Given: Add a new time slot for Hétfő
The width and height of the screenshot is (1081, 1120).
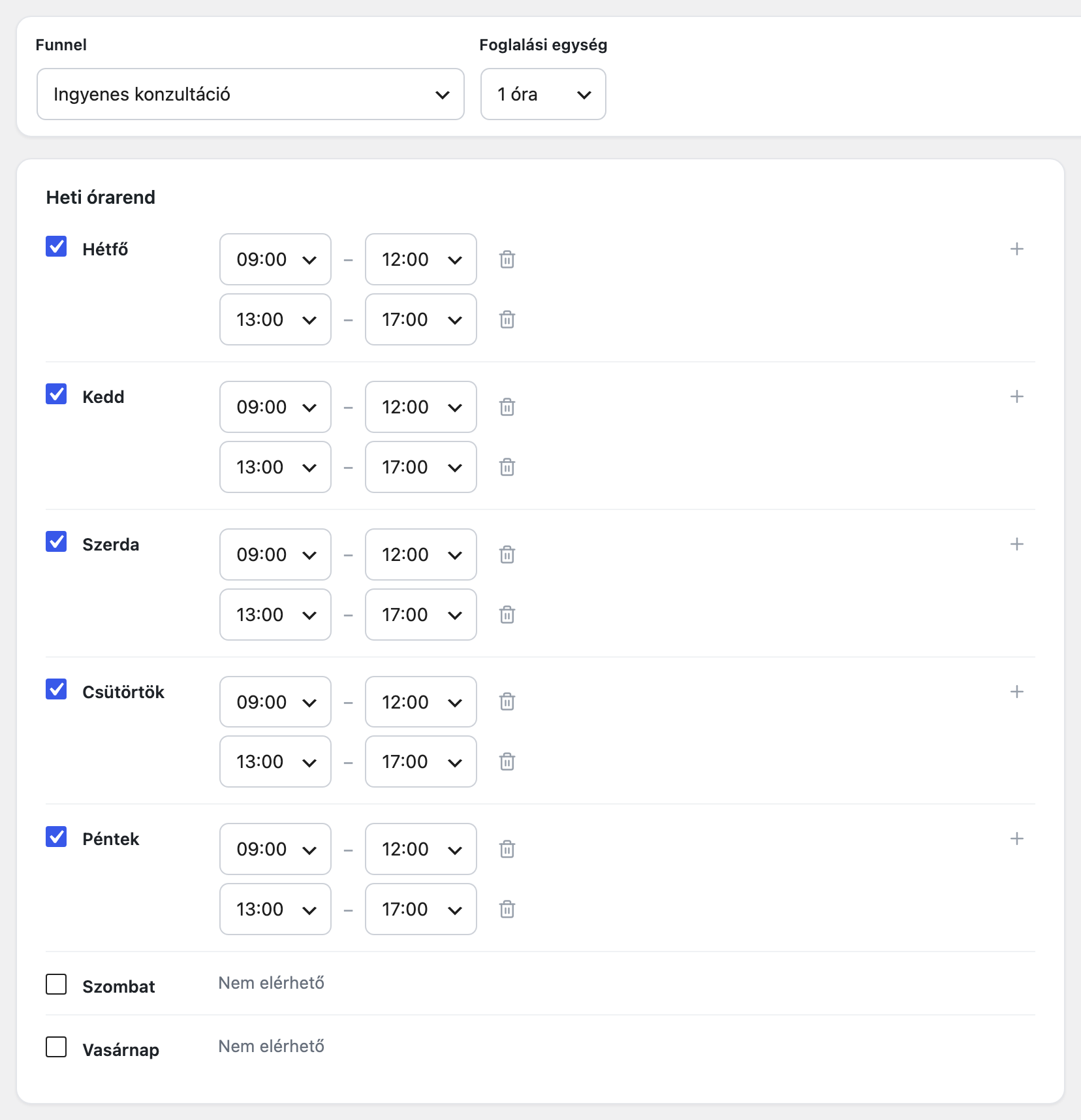Looking at the screenshot, I should click(x=1017, y=249).
